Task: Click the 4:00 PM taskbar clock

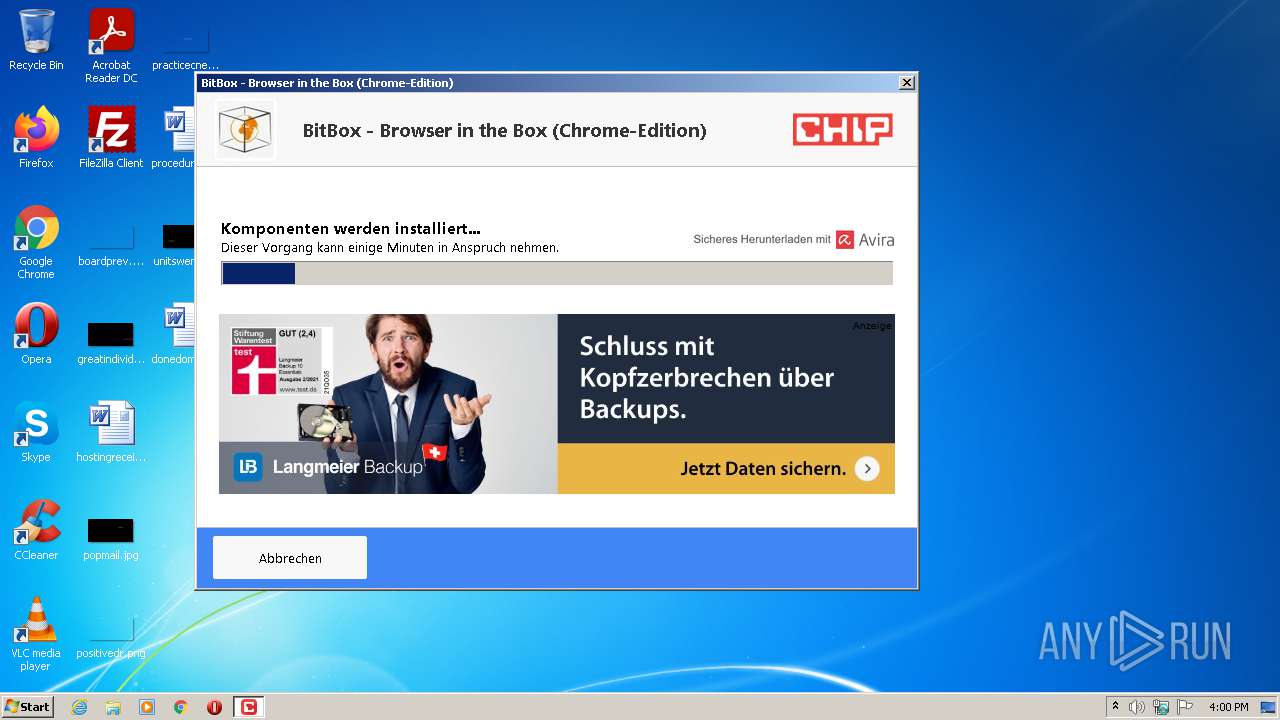Action: 1228,707
